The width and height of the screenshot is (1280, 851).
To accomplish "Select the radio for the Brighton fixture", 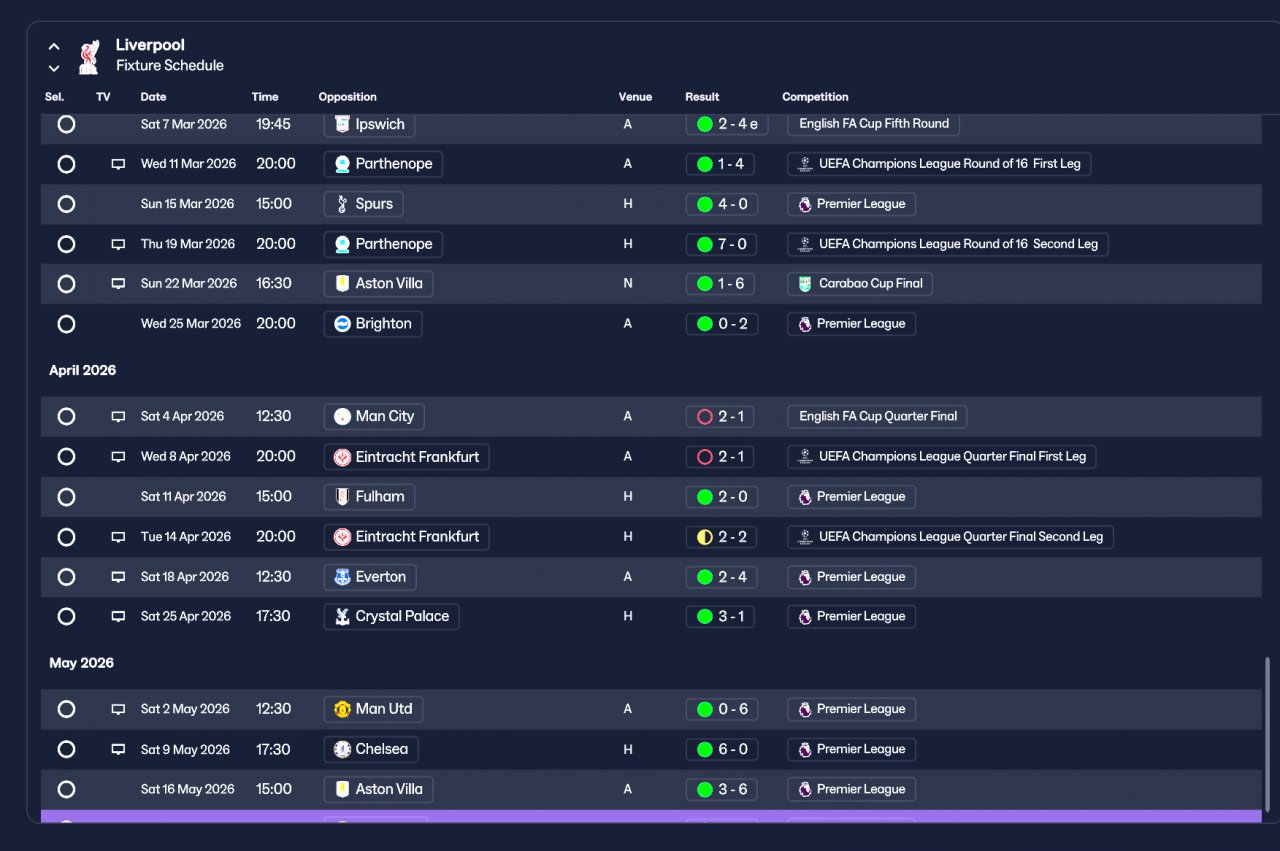I will 66,324.
